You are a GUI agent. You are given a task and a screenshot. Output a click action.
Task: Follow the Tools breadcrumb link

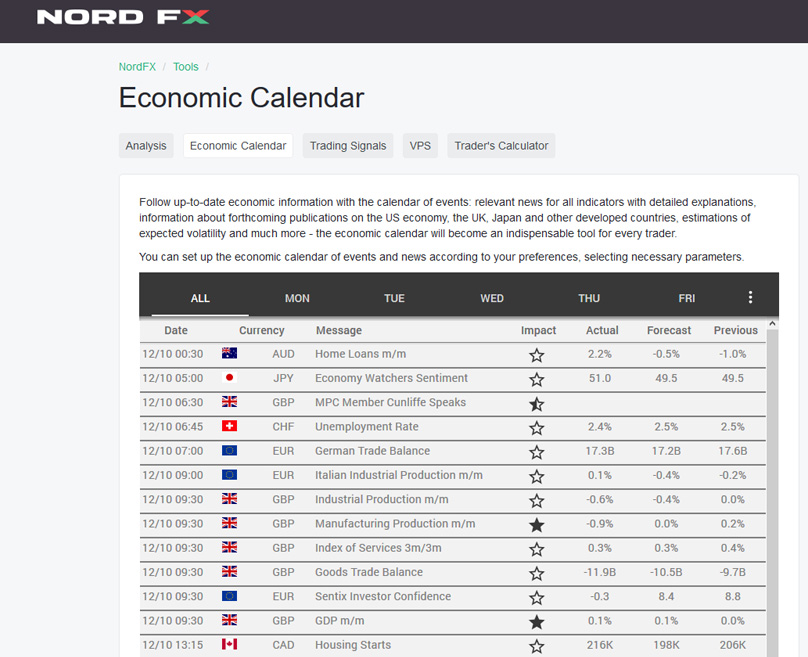186,67
